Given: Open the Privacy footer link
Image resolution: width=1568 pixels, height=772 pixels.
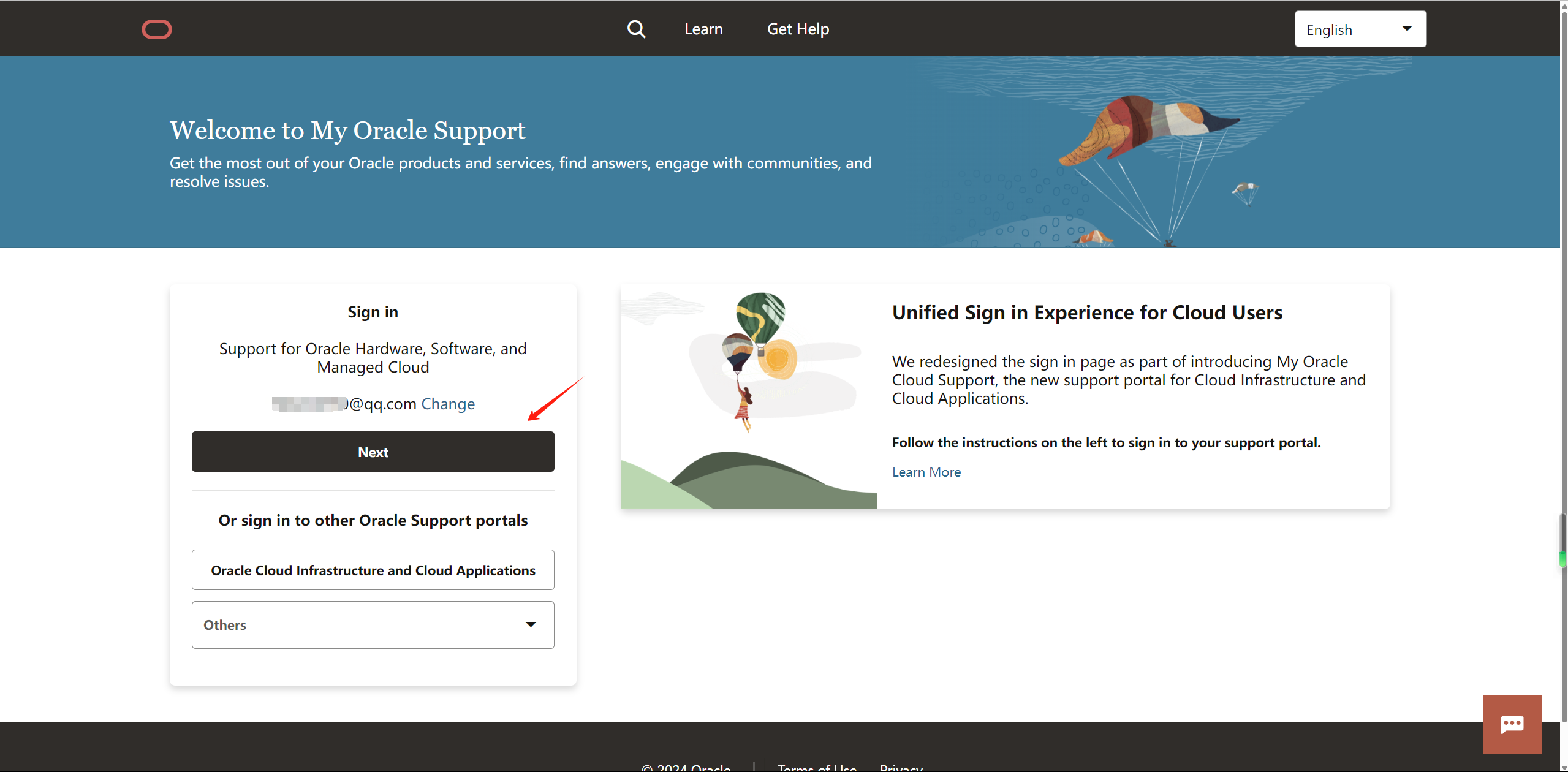Looking at the screenshot, I should (x=901, y=767).
